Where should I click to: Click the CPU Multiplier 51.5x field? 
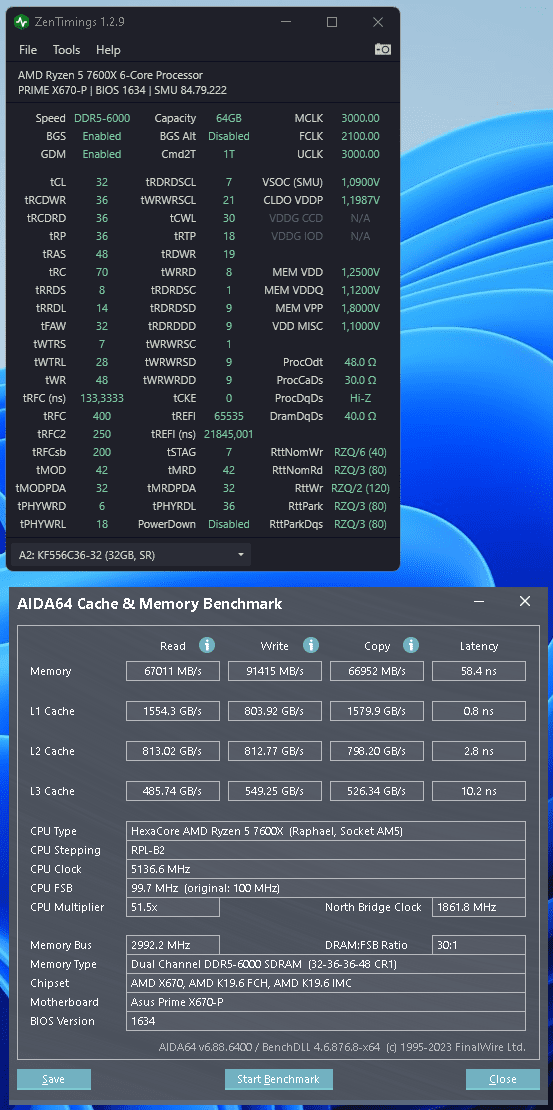pos(173,907)
